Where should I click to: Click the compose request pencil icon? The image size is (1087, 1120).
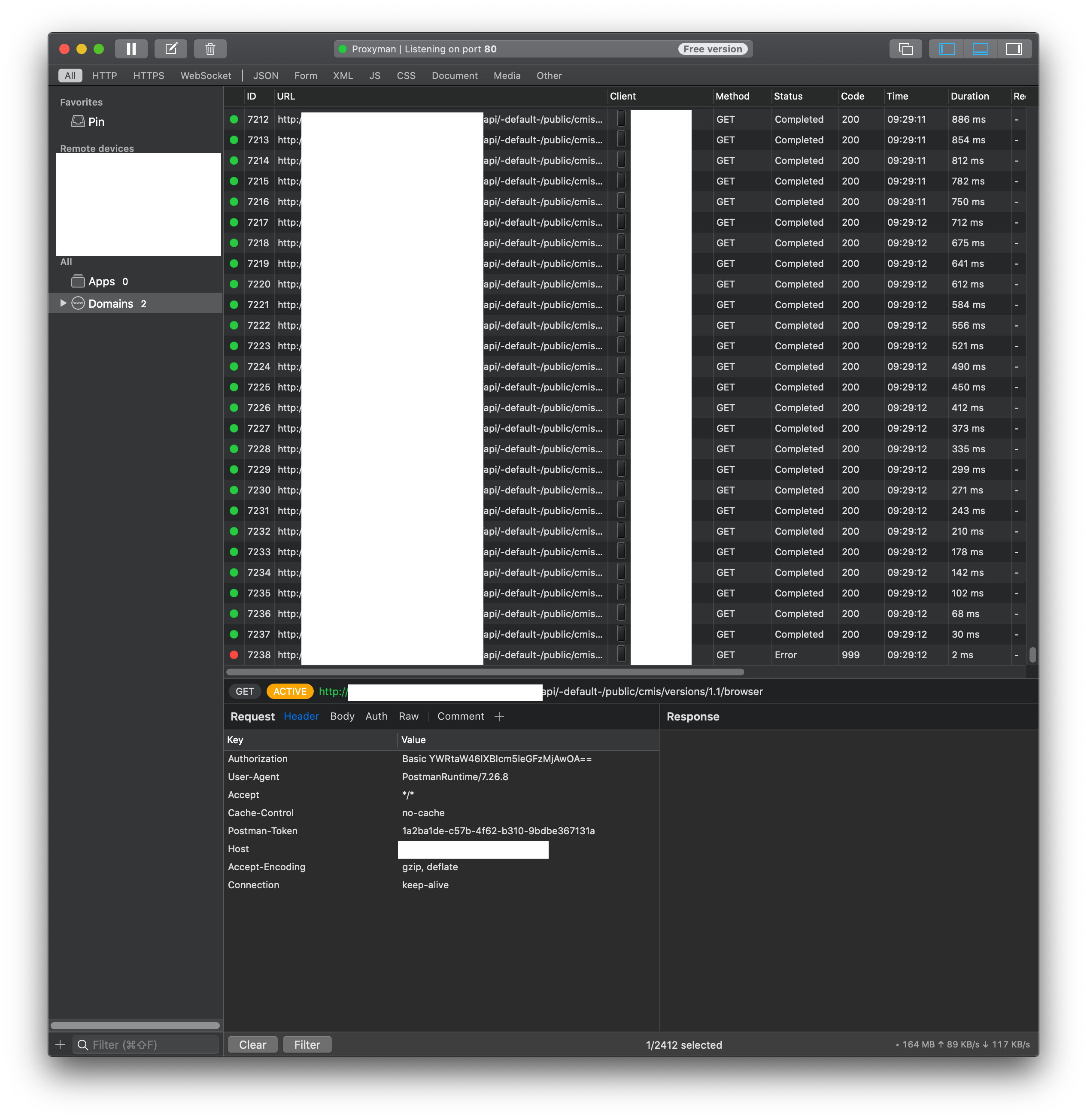(x=171, y=49)
